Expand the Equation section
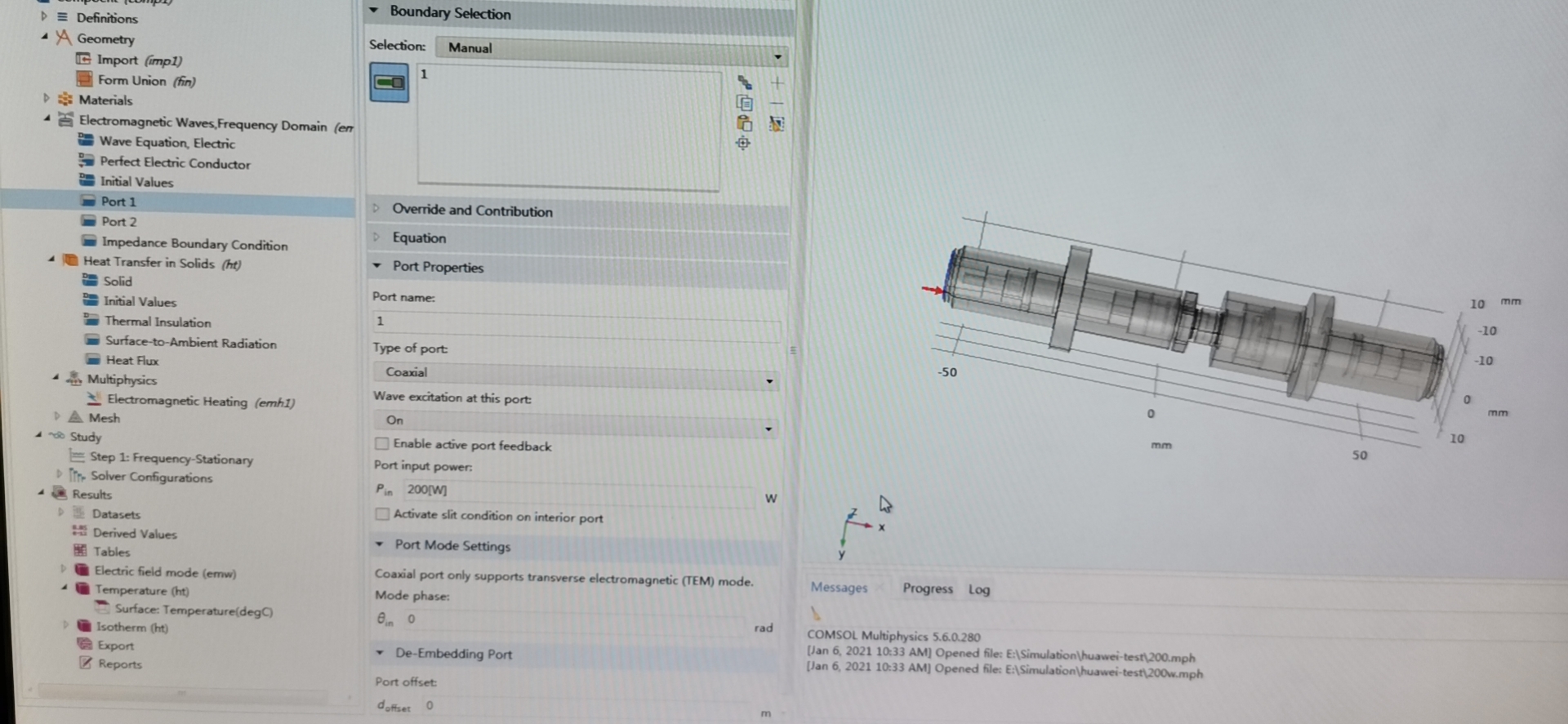 (419, 238)
